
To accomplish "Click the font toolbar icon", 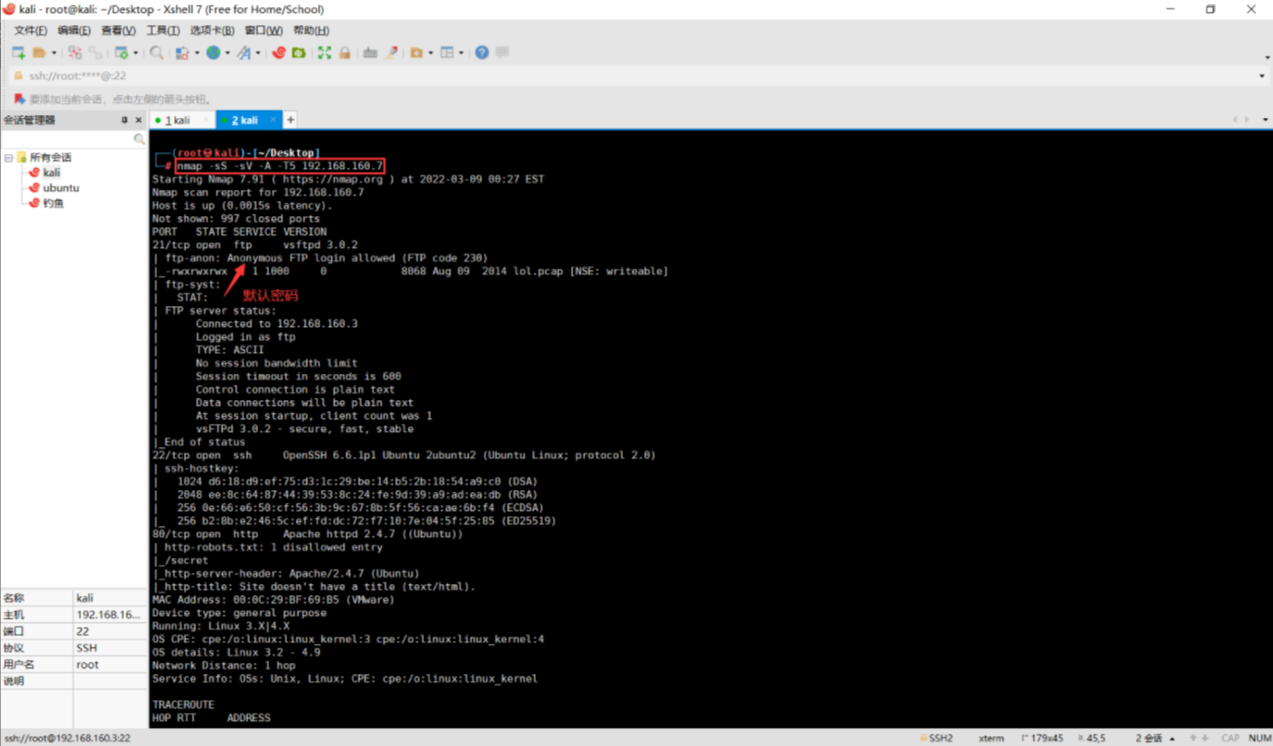I will pos(244,52).
